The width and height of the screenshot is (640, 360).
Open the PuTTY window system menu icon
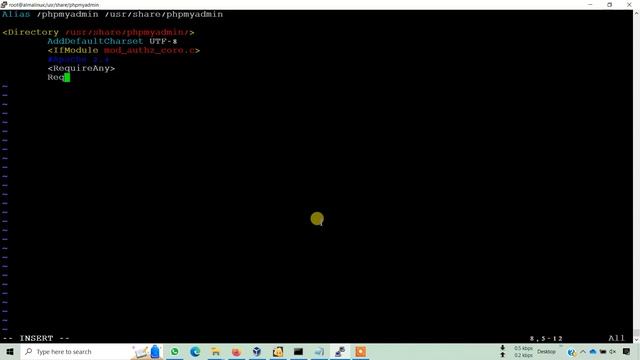(4, 4)
